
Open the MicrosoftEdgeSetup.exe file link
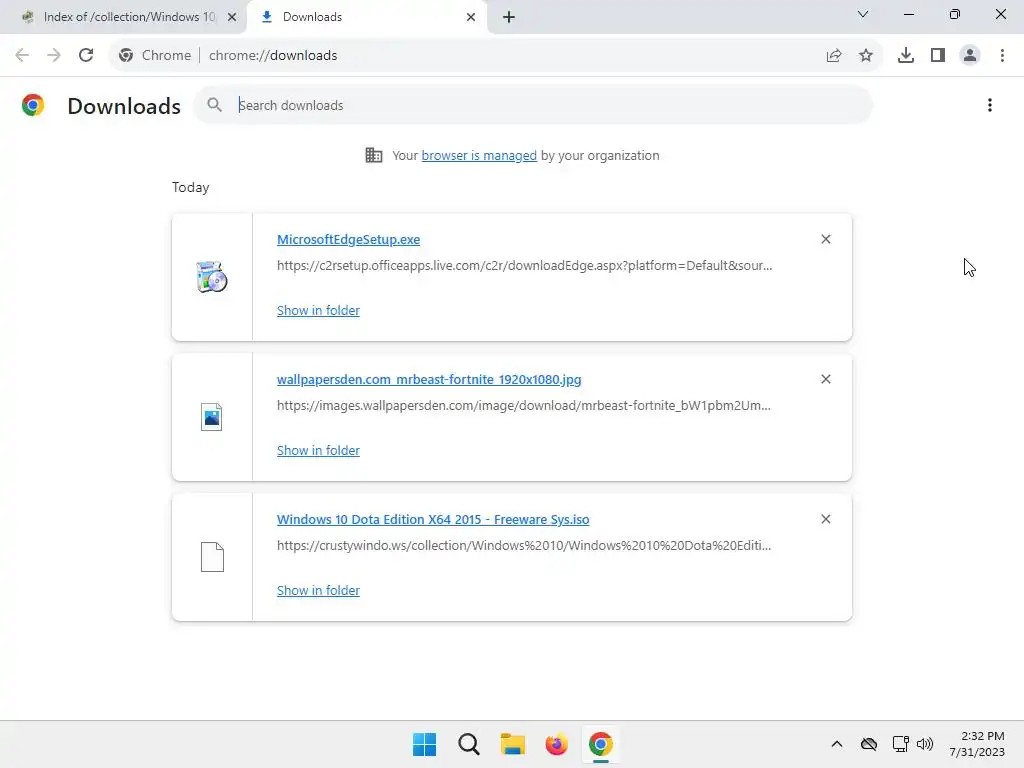[x=348, y=240]
